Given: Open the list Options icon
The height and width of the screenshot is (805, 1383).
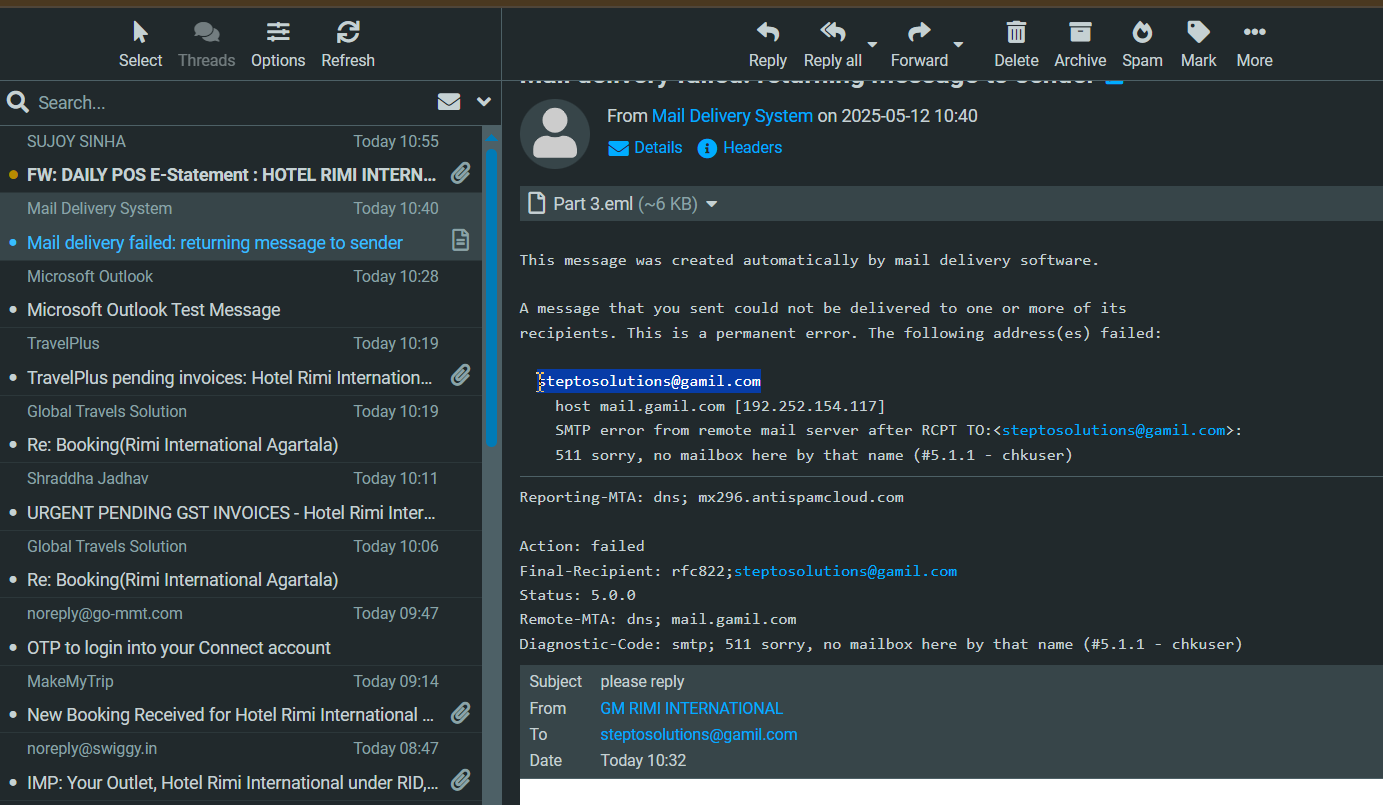Looking at the screenshot, I should point(278,34).
